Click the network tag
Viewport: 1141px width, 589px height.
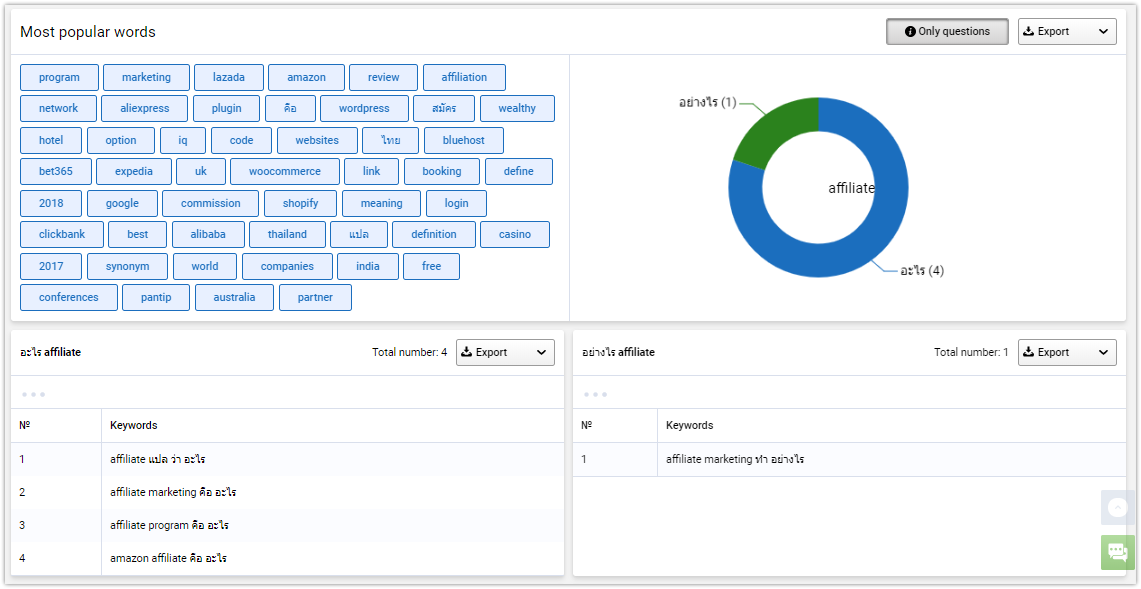pyautogui.click(x=58, y=108)
